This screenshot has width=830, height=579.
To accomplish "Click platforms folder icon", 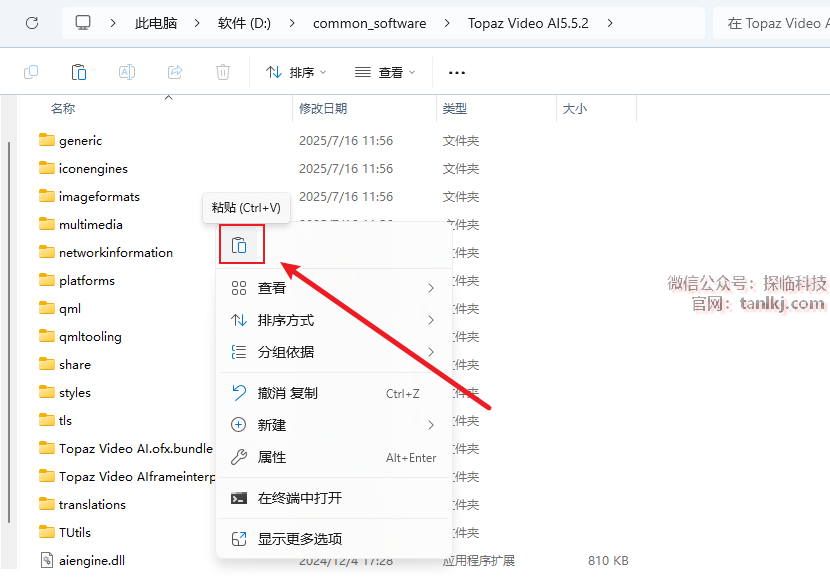I will 47,280.
